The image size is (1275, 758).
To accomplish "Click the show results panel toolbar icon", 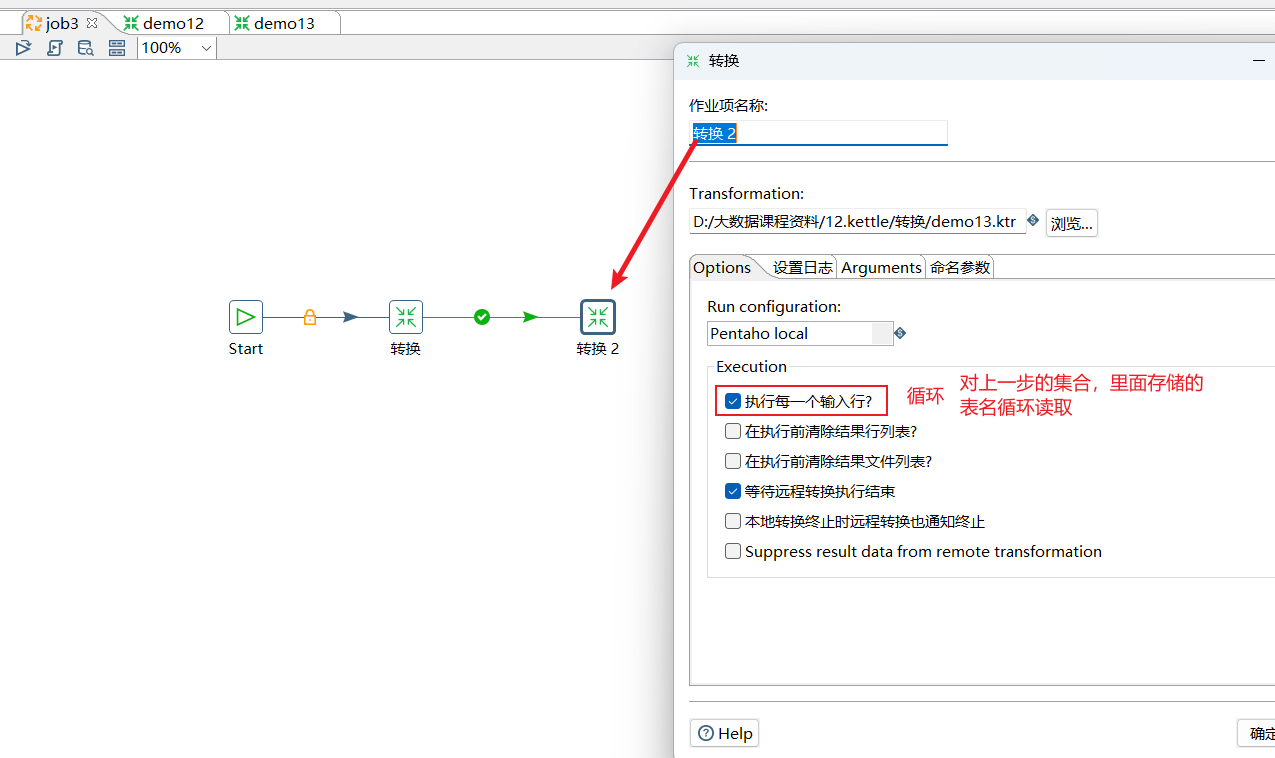I will (117, 48).
